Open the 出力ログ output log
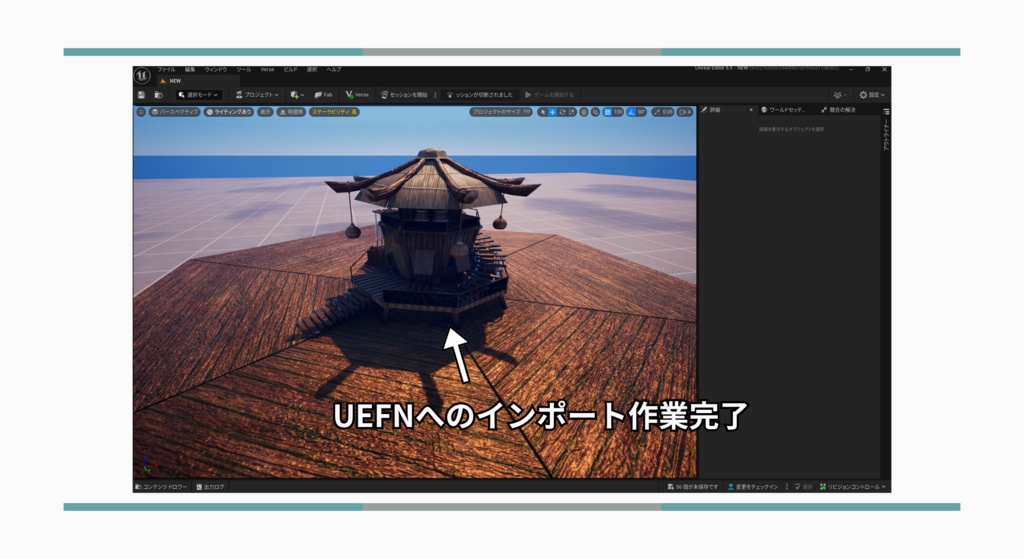1024x559 pixels. tap(210, 487)
